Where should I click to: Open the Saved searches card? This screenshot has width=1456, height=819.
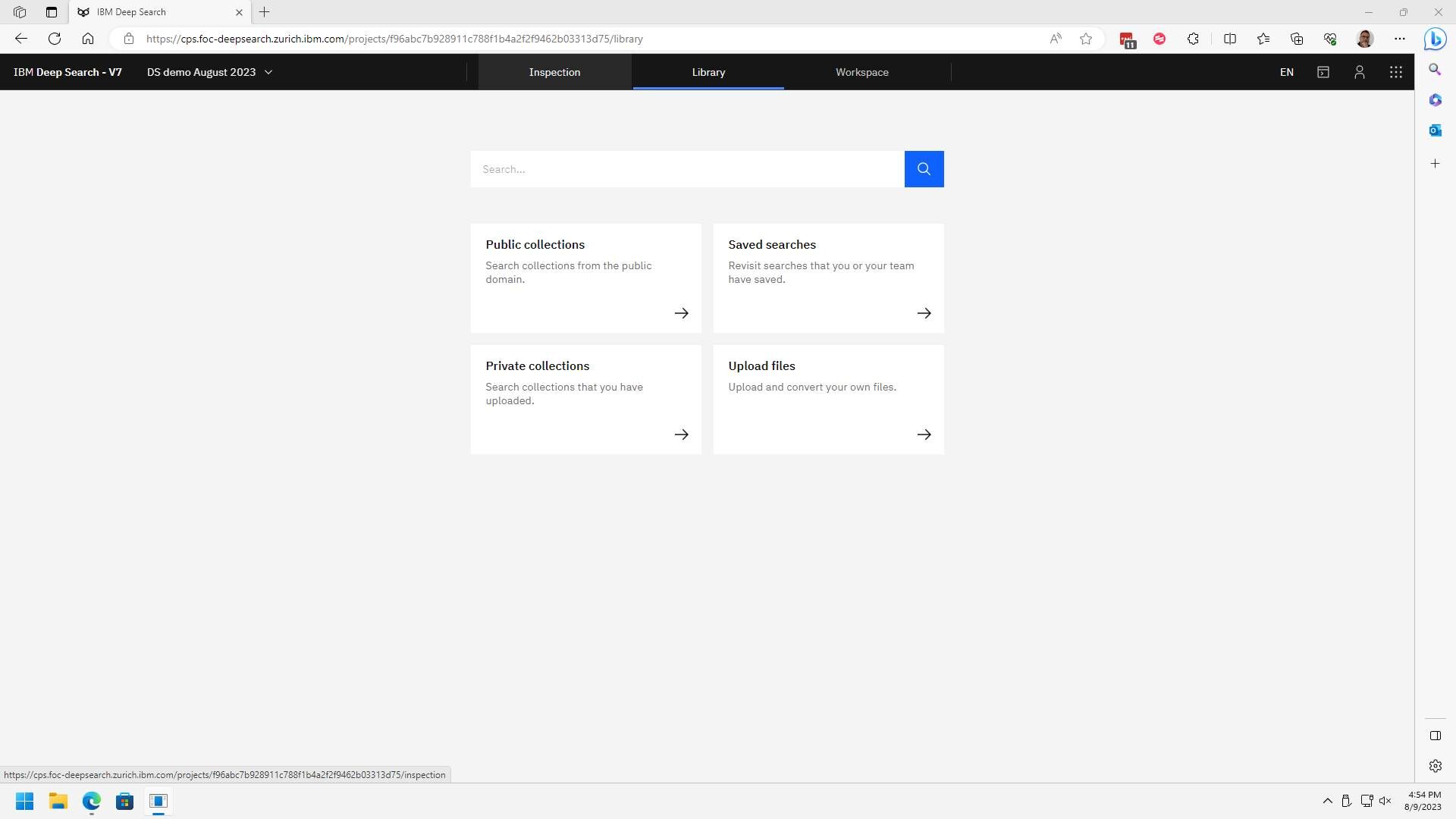(829, 278)
